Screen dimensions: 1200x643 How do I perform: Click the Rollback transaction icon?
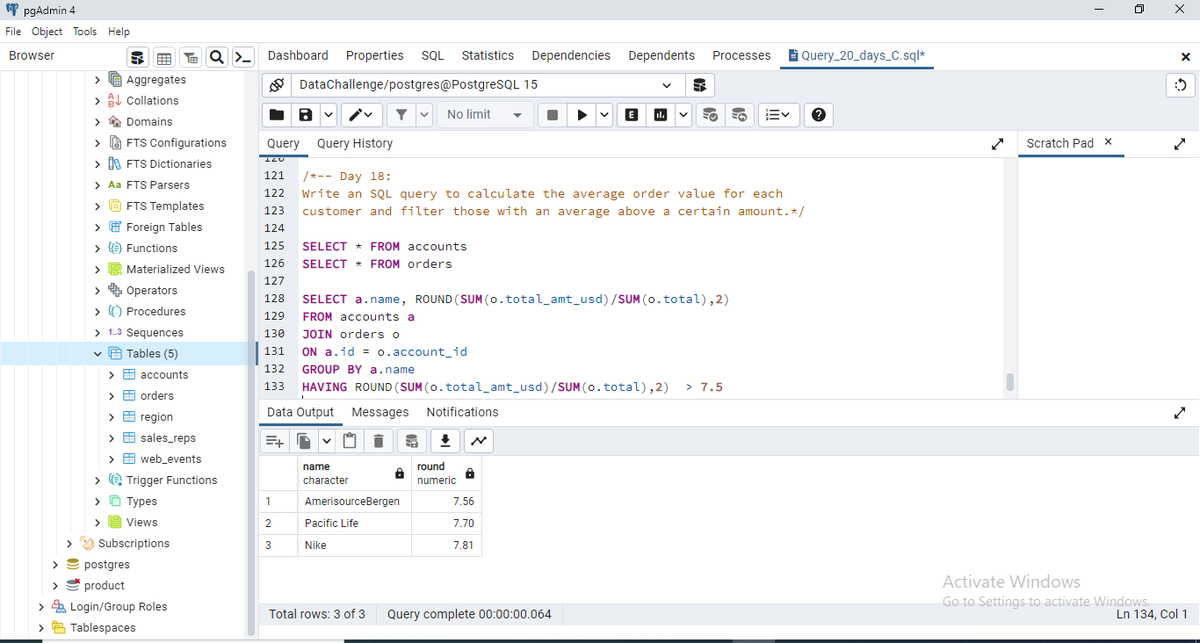point(740,115)
